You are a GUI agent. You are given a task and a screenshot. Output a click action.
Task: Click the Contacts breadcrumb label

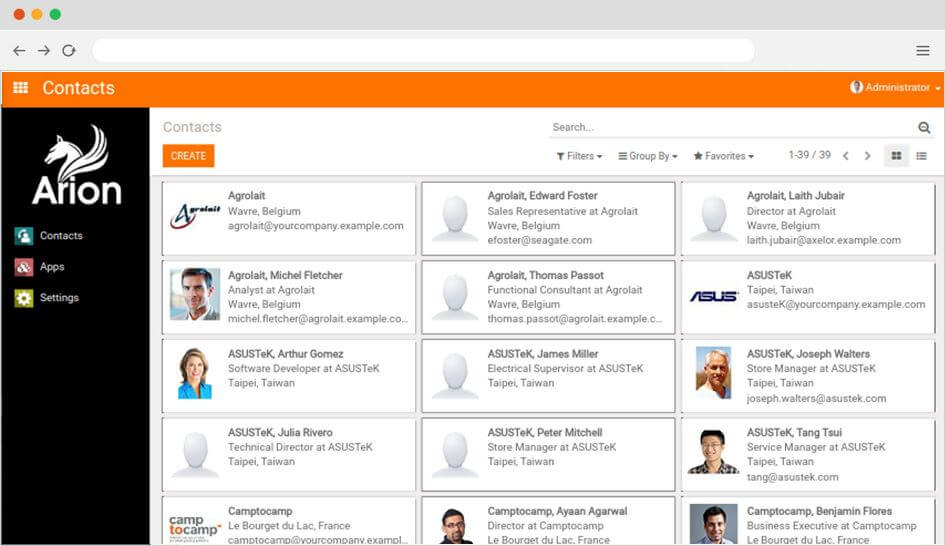pyautogui.click(x=192, y=127)
